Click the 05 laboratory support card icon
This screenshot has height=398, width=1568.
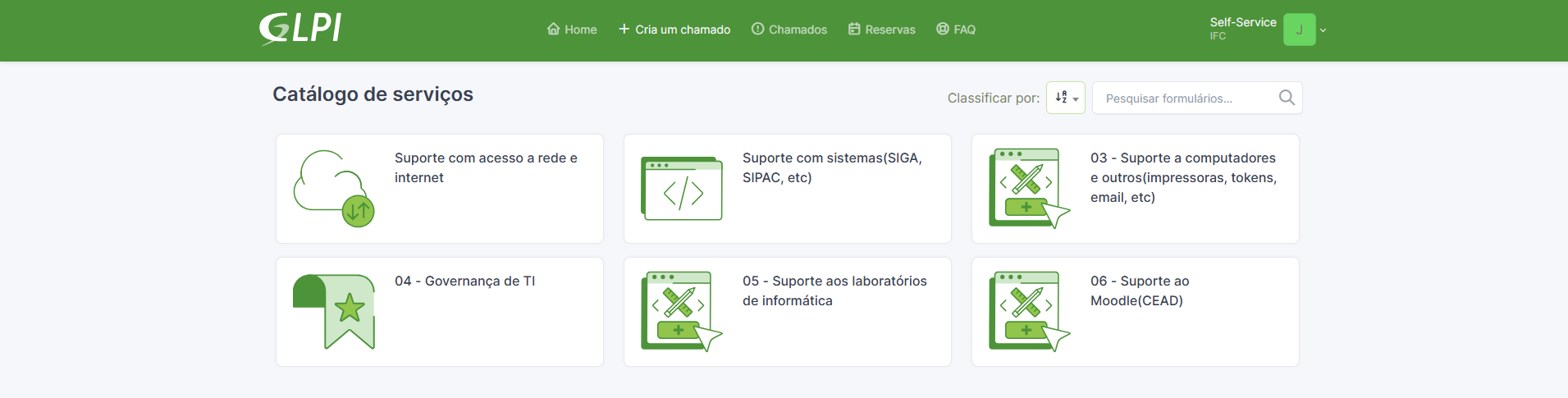[x=682, y=312]
